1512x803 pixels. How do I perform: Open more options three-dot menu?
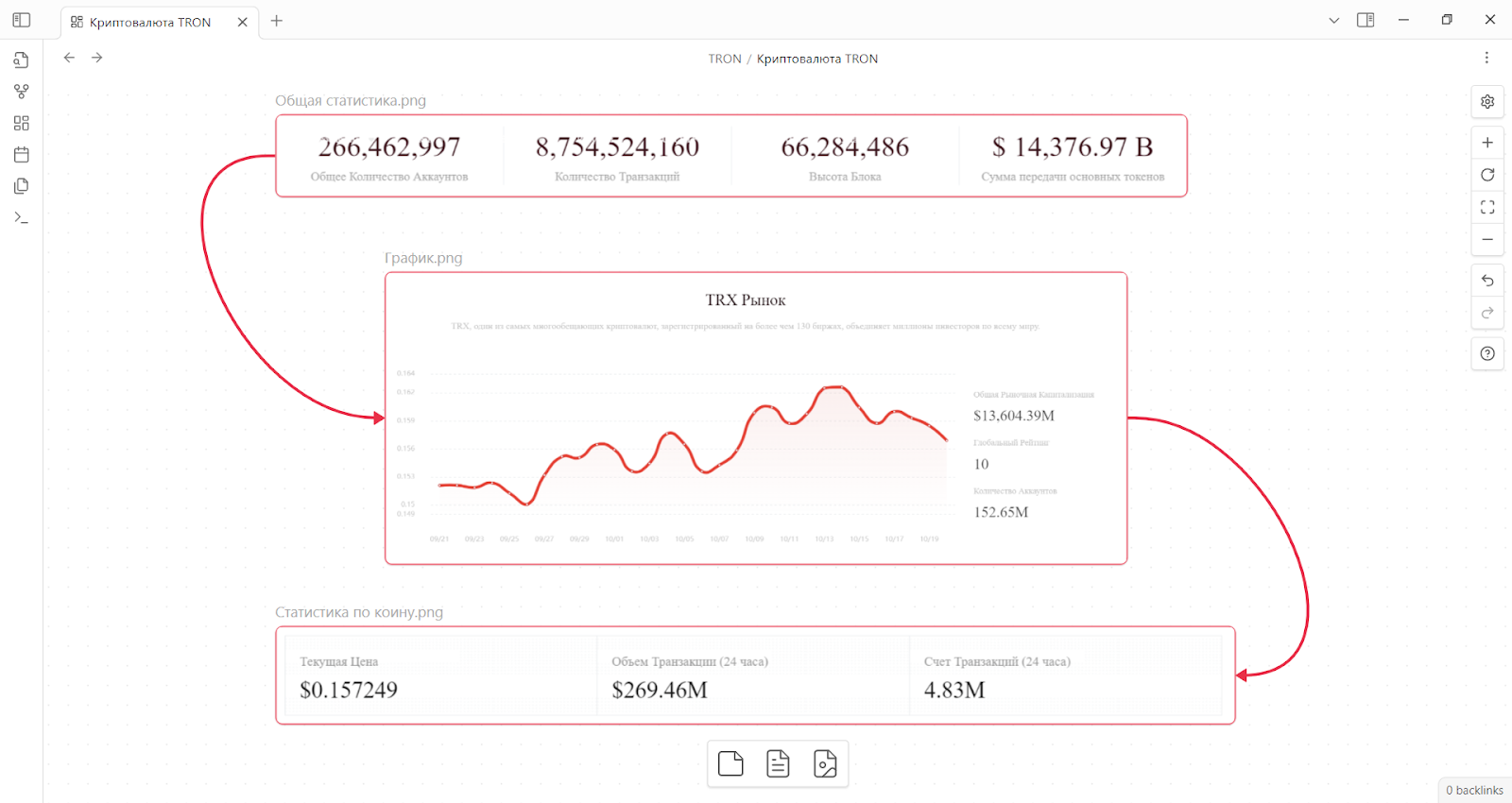coord(1486,58)
